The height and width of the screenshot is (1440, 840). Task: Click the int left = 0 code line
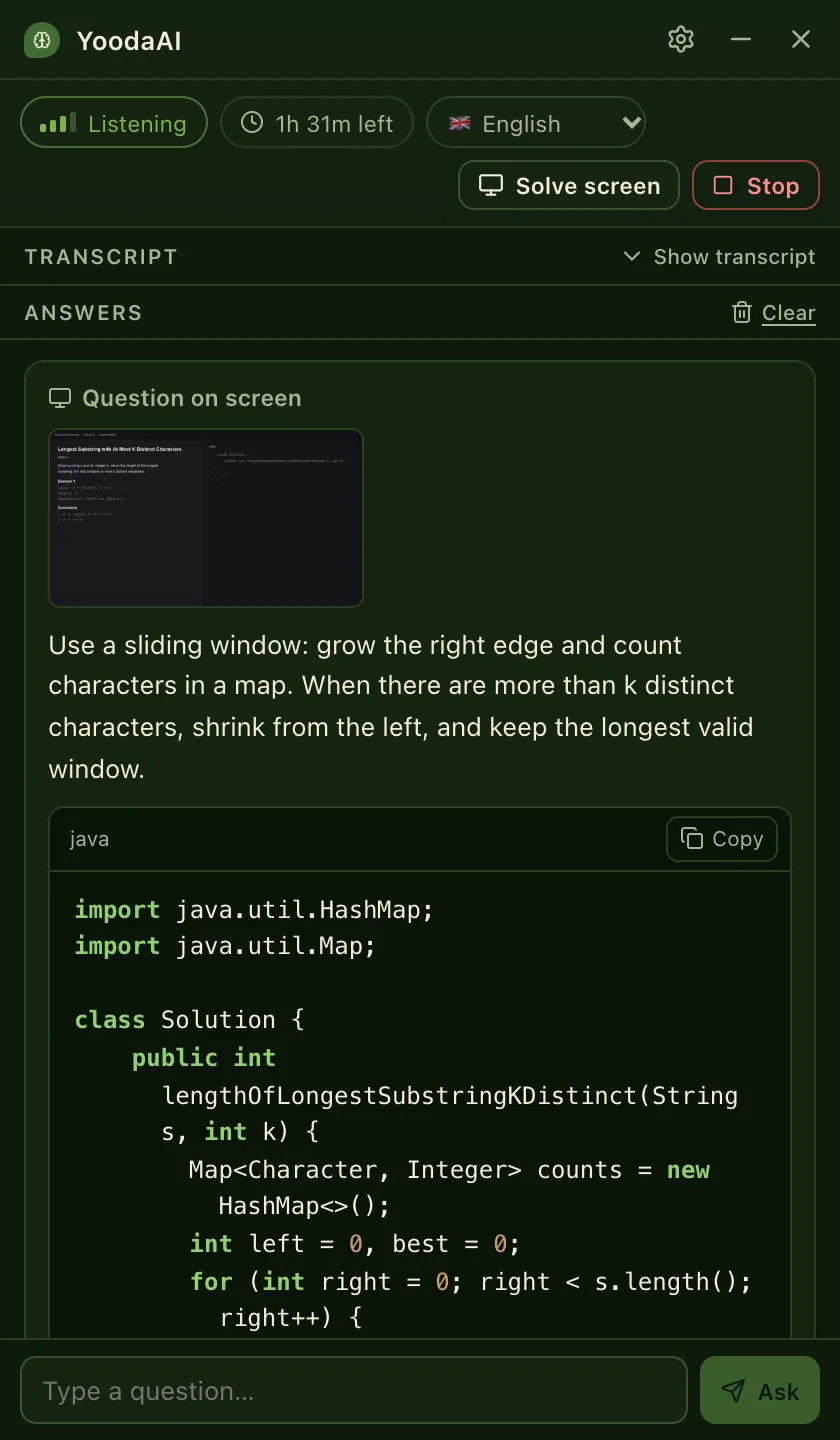click(356, 1244)
